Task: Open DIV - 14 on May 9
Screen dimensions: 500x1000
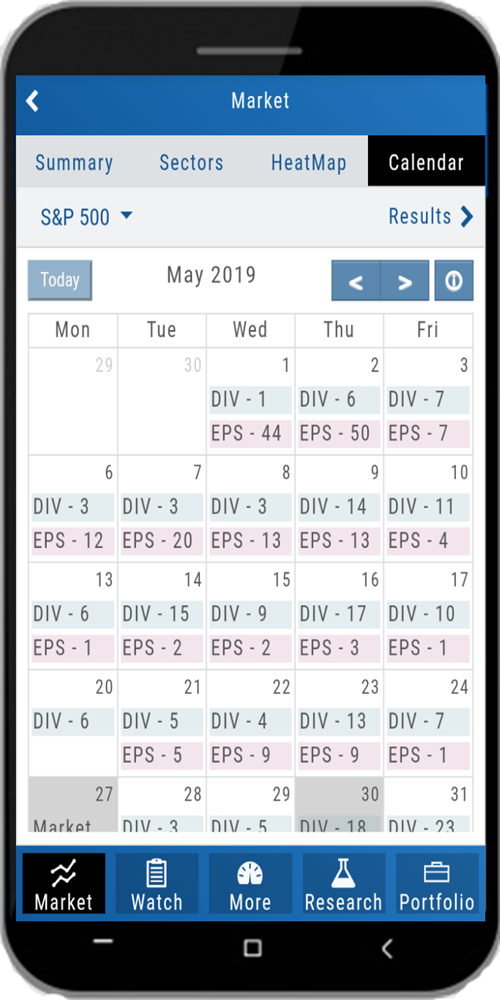Action: [339, 507]
